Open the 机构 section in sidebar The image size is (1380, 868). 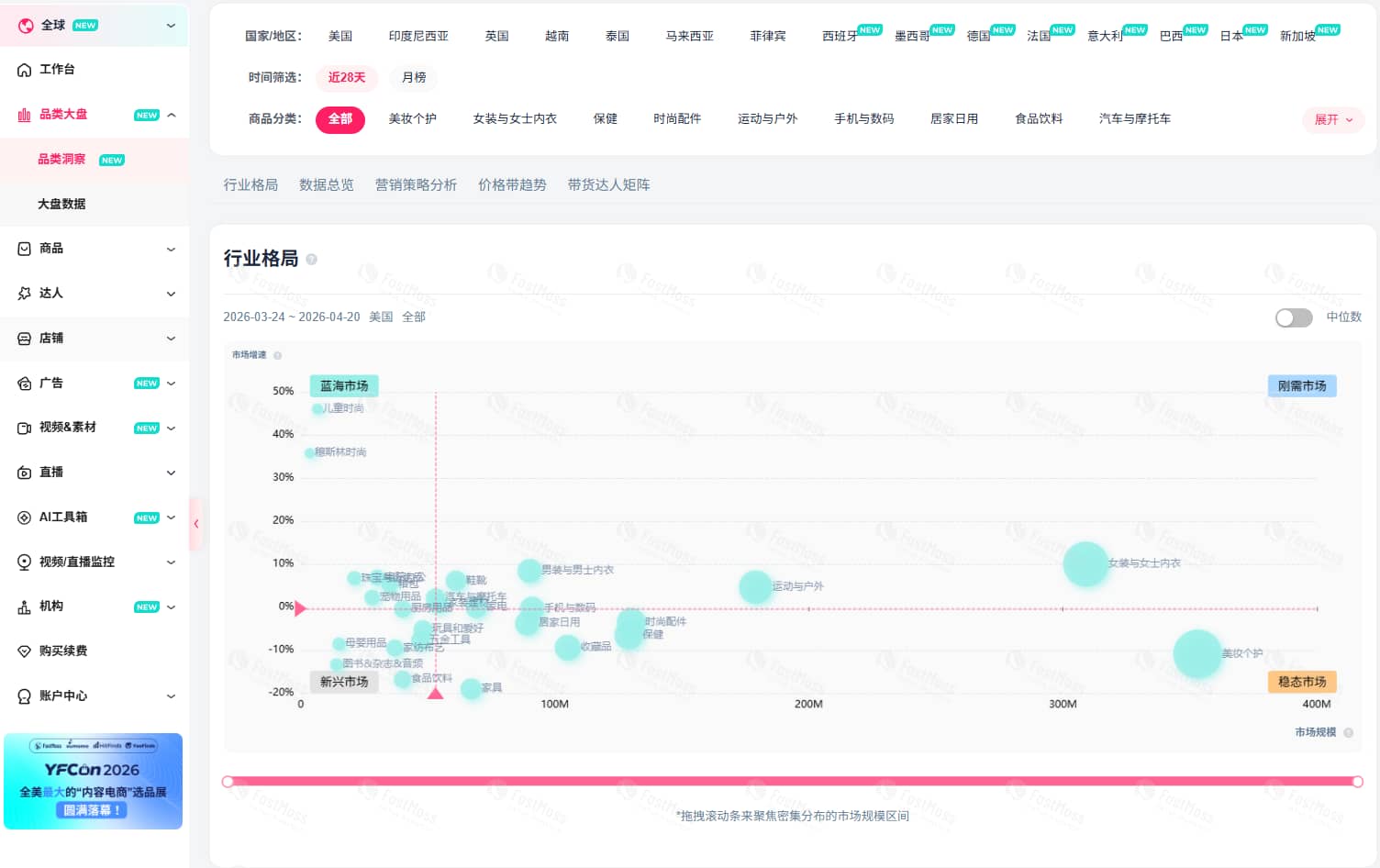click(50, 606)
